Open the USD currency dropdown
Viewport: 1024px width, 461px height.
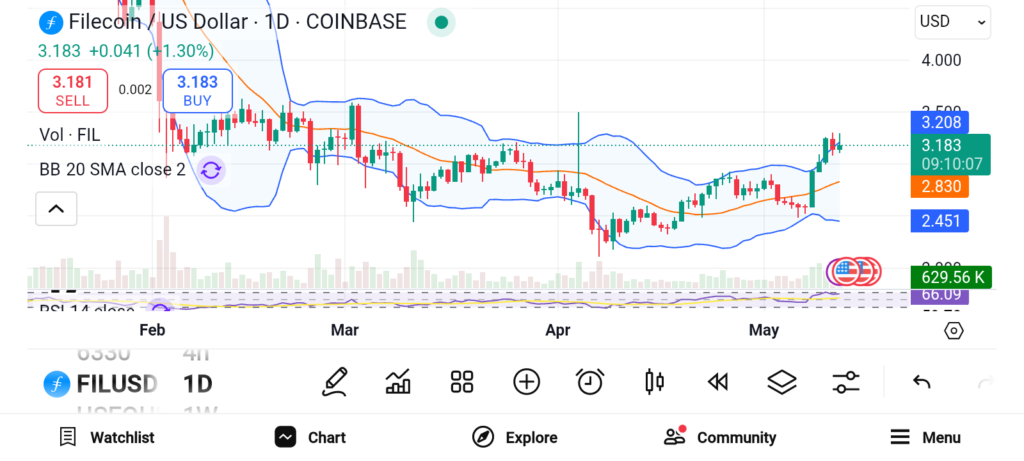coord(952,22)
